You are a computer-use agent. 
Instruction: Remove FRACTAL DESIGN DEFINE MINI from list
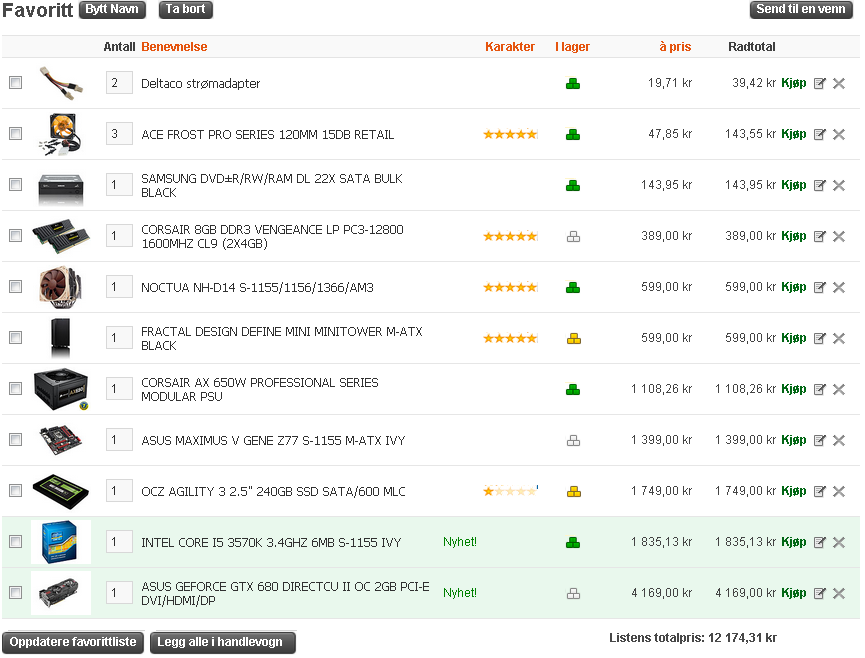(x=839, y=338)
